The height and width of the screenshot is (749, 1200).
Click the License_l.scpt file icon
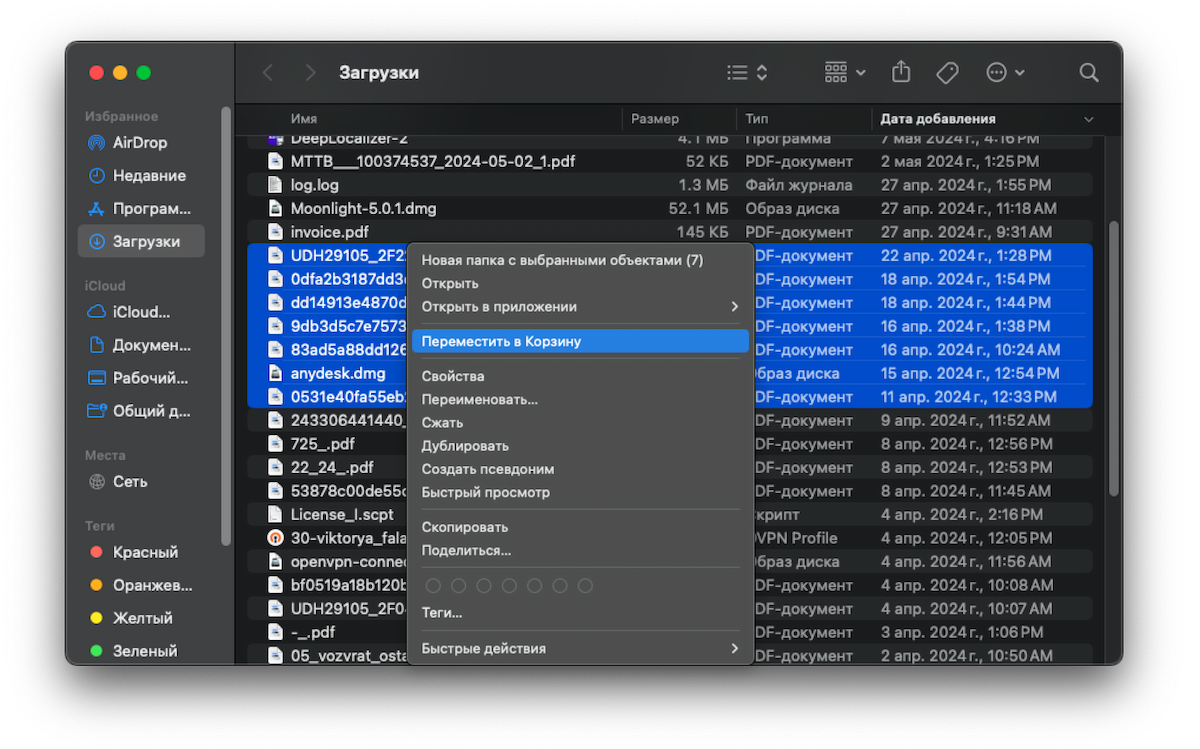tap(276, 514)
